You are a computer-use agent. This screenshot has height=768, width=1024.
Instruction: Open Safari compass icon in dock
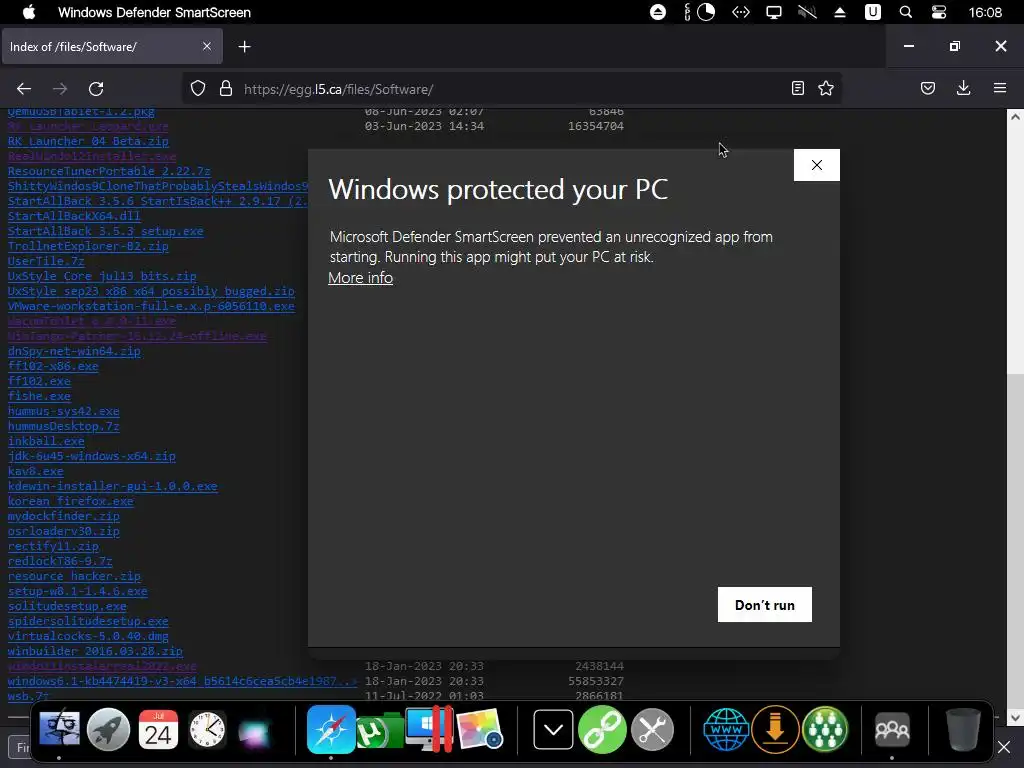[x=331, y=729]
